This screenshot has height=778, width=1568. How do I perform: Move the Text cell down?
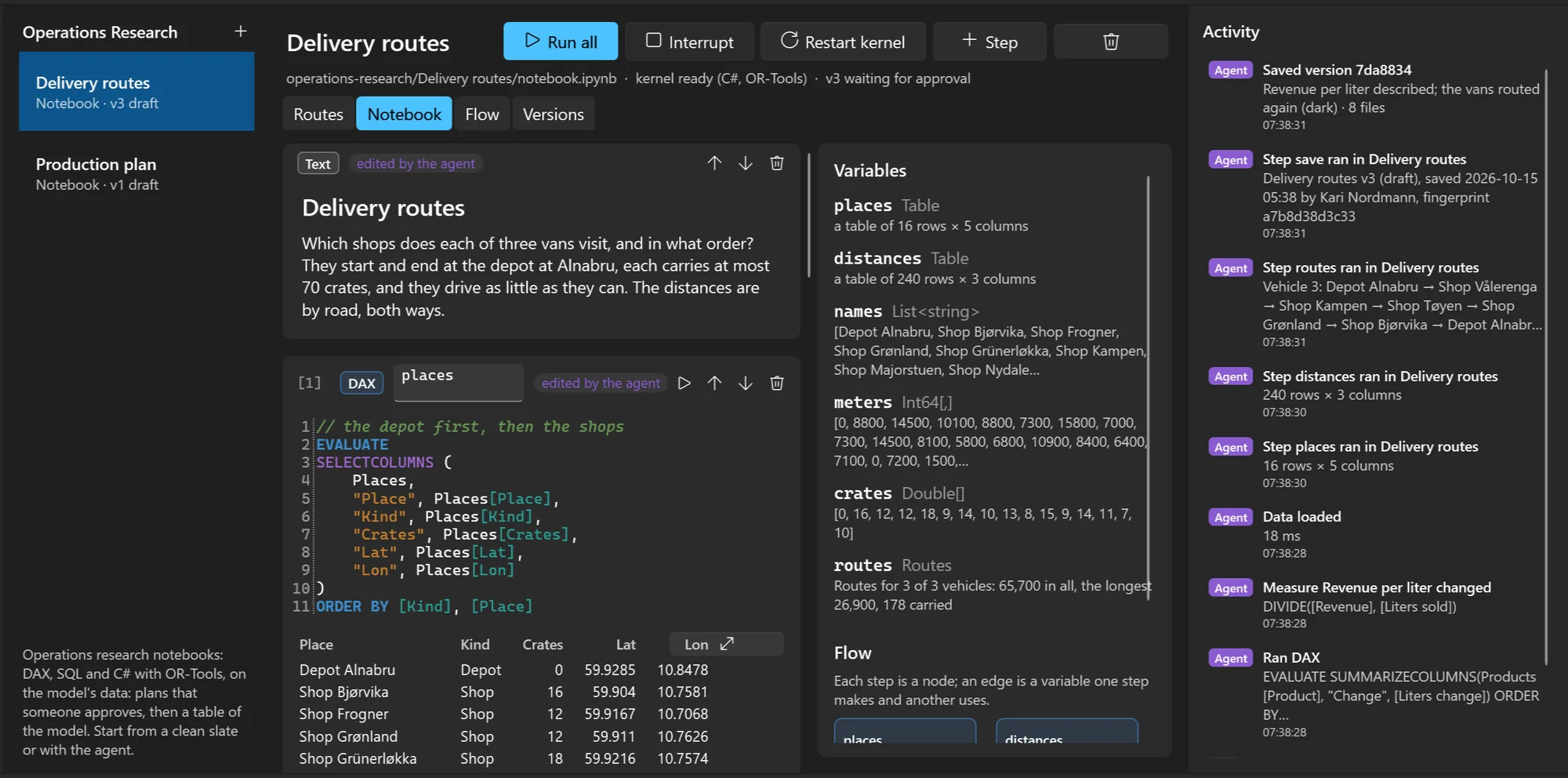click(x=746, y=163)
